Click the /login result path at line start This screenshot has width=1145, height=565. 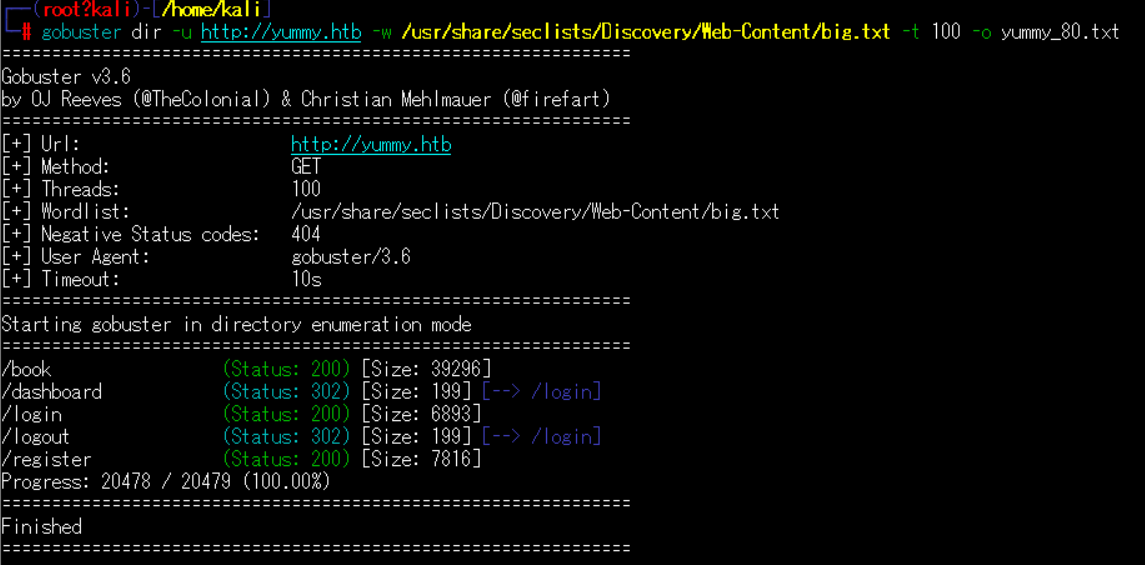(32, 414)
